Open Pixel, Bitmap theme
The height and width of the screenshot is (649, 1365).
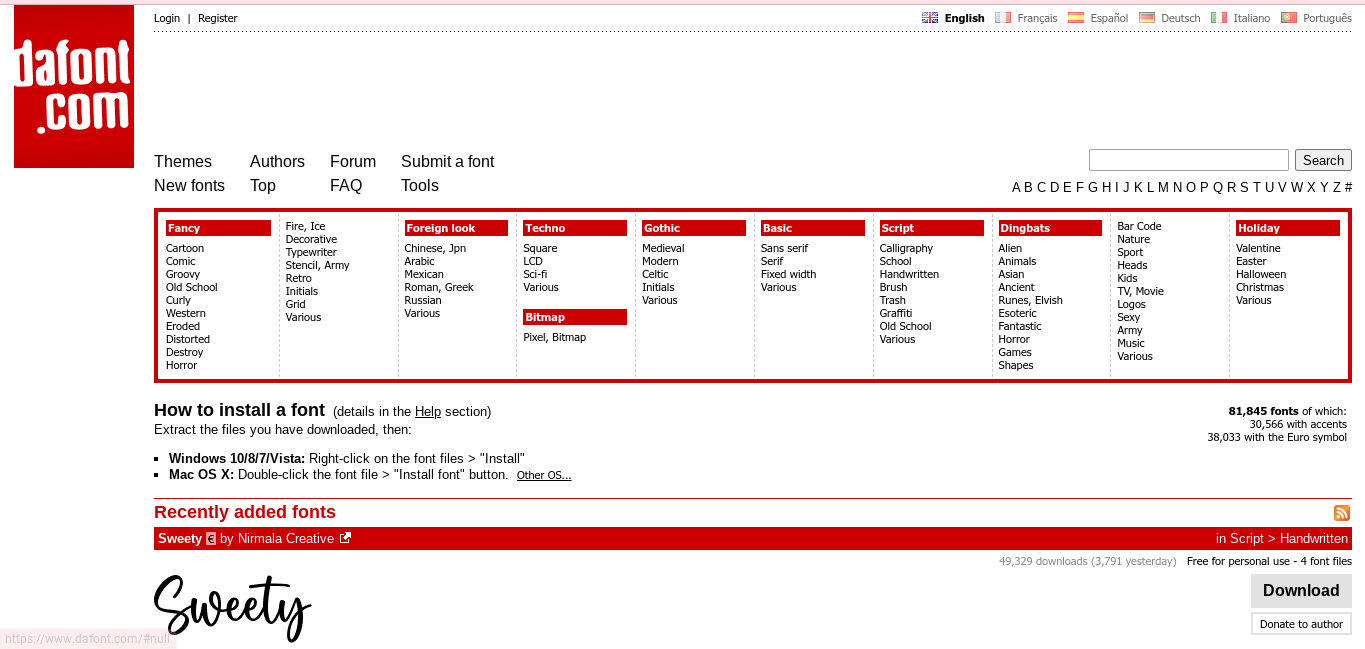[x=555, y=337]
